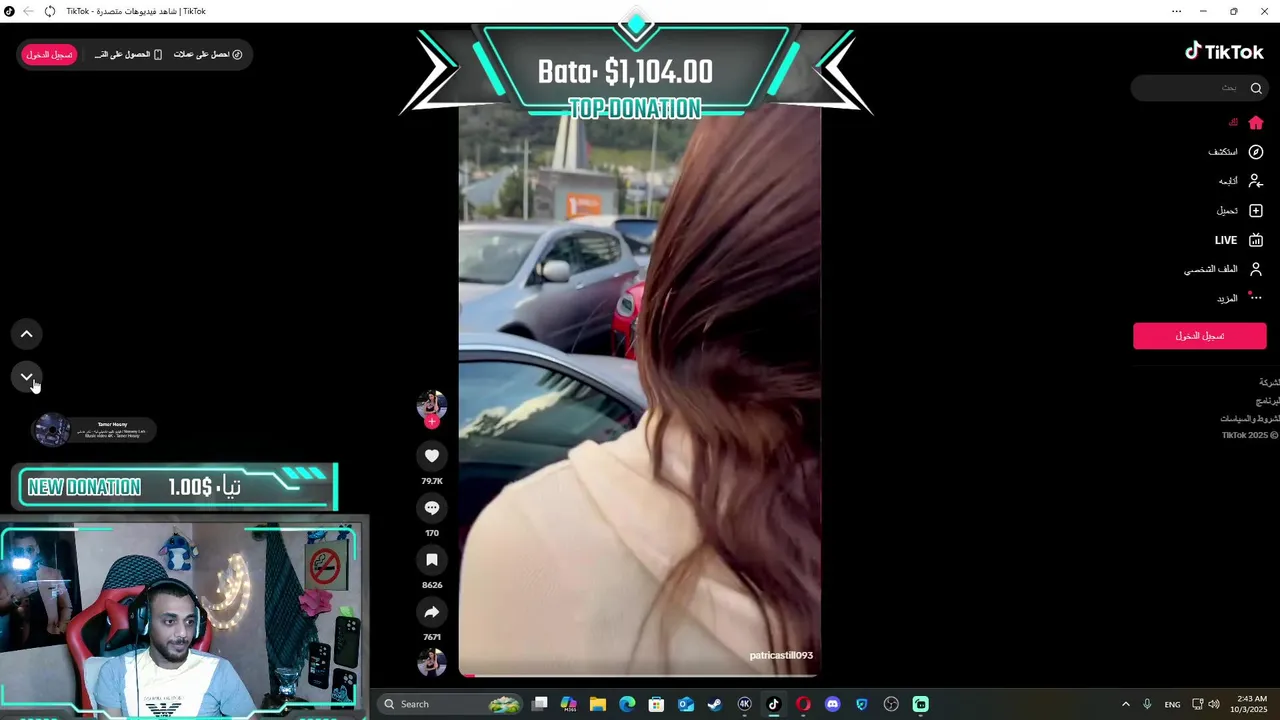Open the Windows taskbar Search box
The image size is (1280, 720).
coord(450,704)
